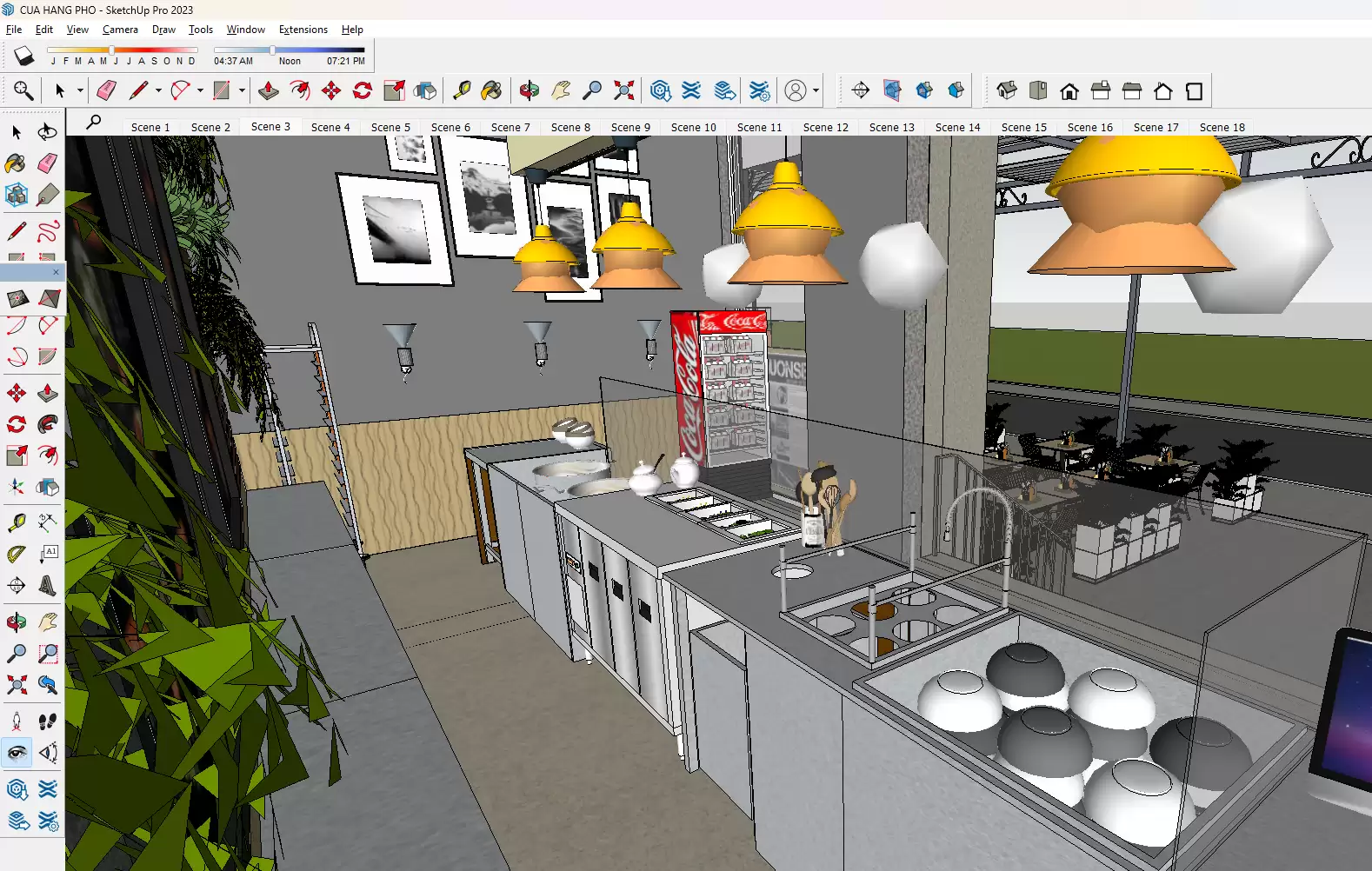
Task: Open the Scene 15 tab
Action: [x=1023, y=127]
